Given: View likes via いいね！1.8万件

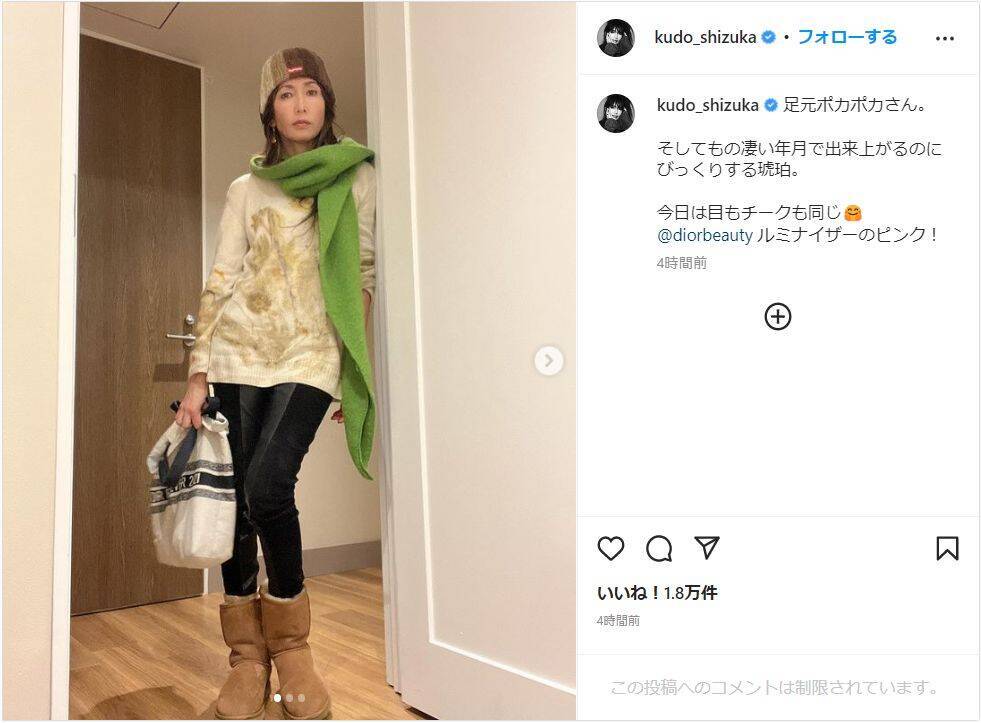Looking at the screenshot, I should pyautogui.click(x=657, y=592).
